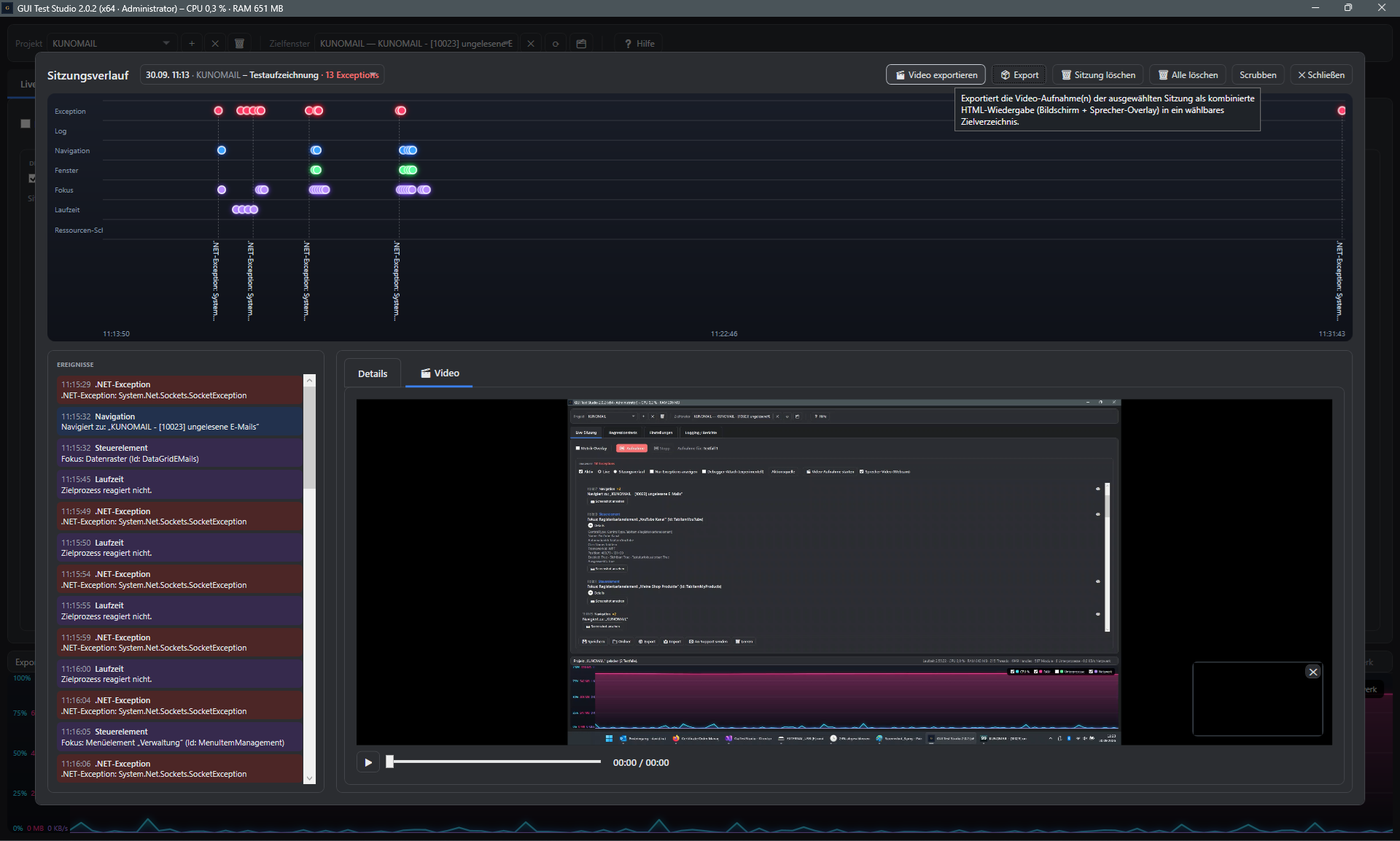1400x841 pixels.
Task: Click Alle löschen to delete all sessions
Action: click(x=1187, y=75)
